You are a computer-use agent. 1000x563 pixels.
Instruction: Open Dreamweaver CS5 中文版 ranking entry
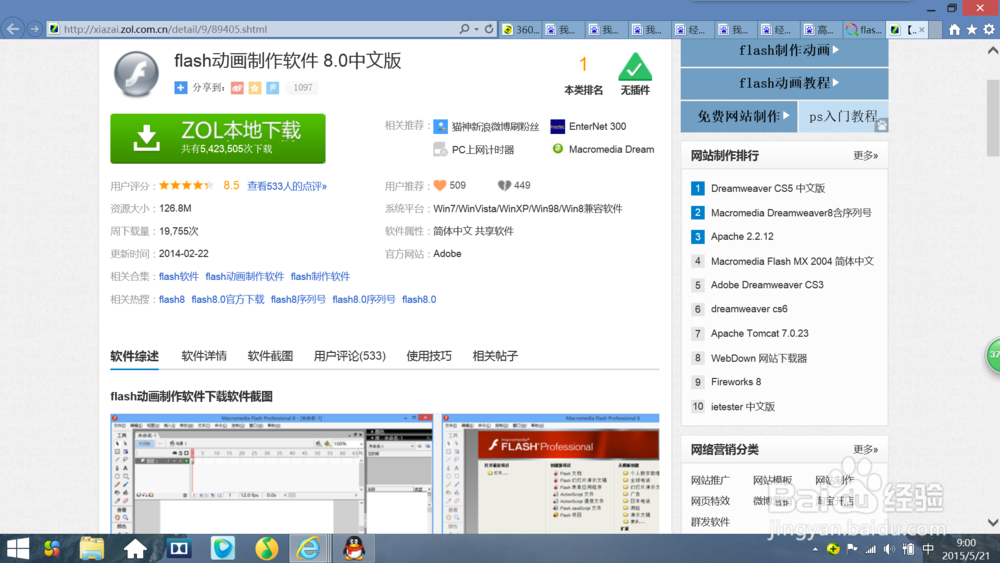[768, 188]
